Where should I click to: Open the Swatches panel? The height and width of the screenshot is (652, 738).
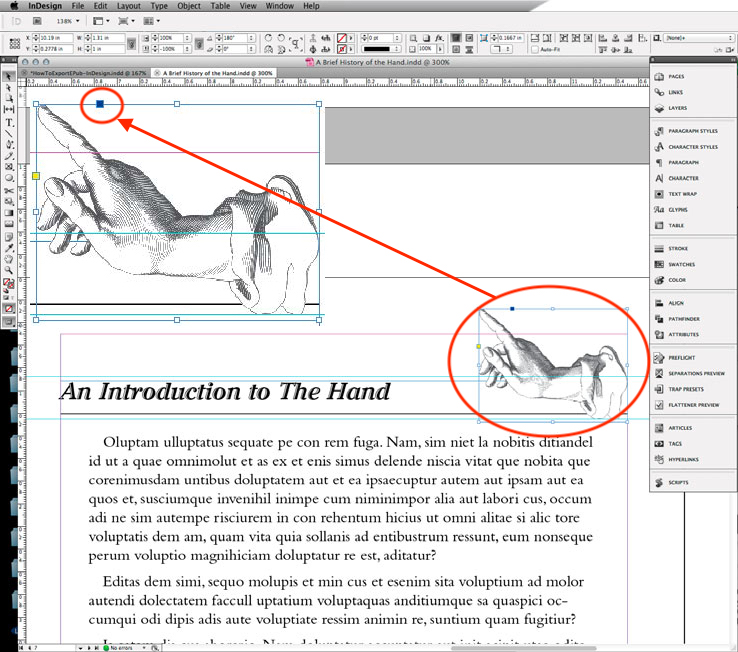pyautogui.click(x=677, y=264)
